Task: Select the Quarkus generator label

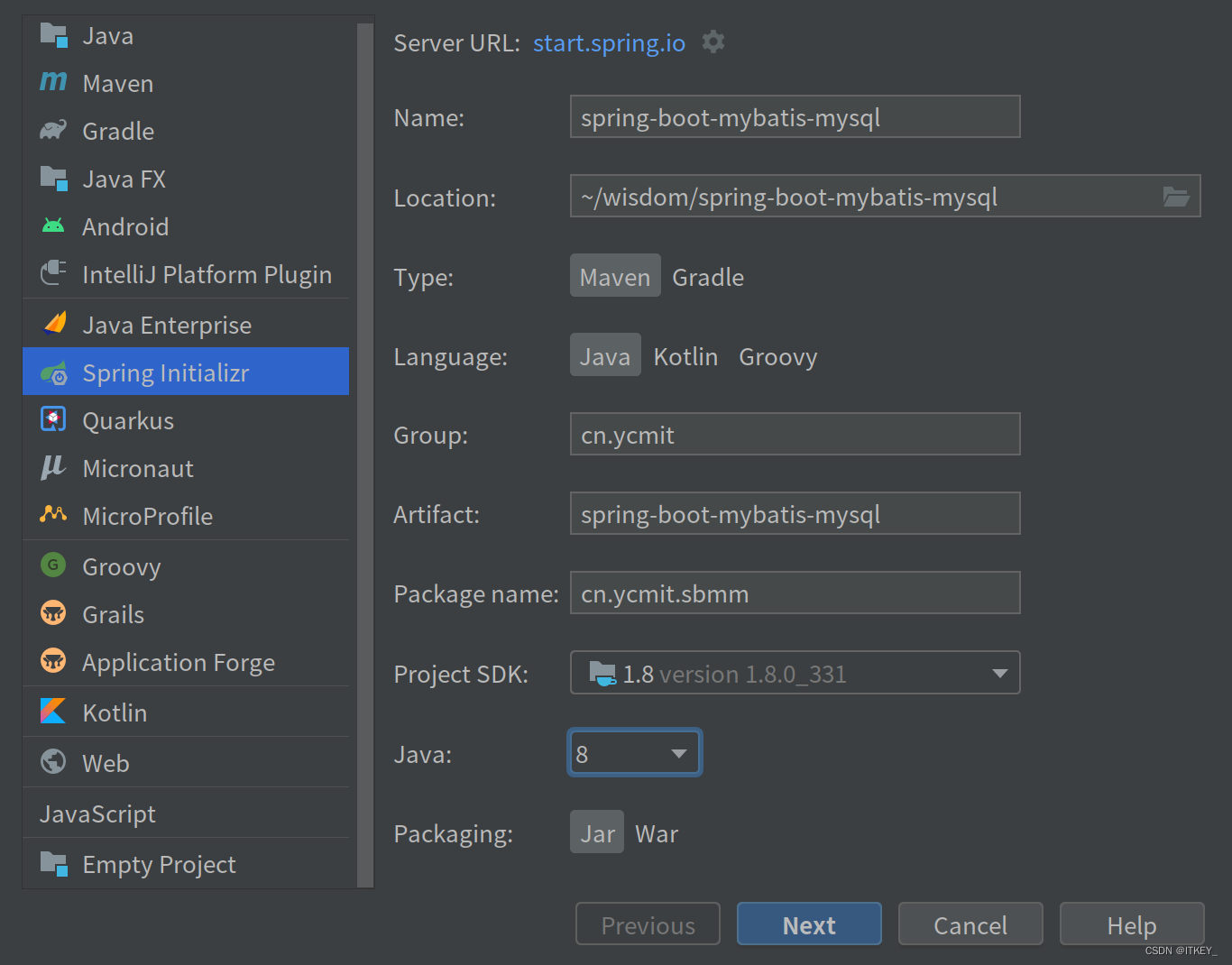Action: (128, 420)
